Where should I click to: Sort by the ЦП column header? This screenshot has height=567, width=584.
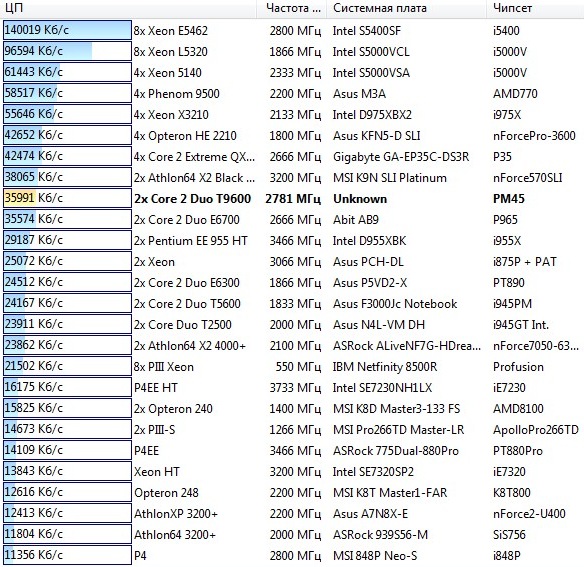[128, 8]
